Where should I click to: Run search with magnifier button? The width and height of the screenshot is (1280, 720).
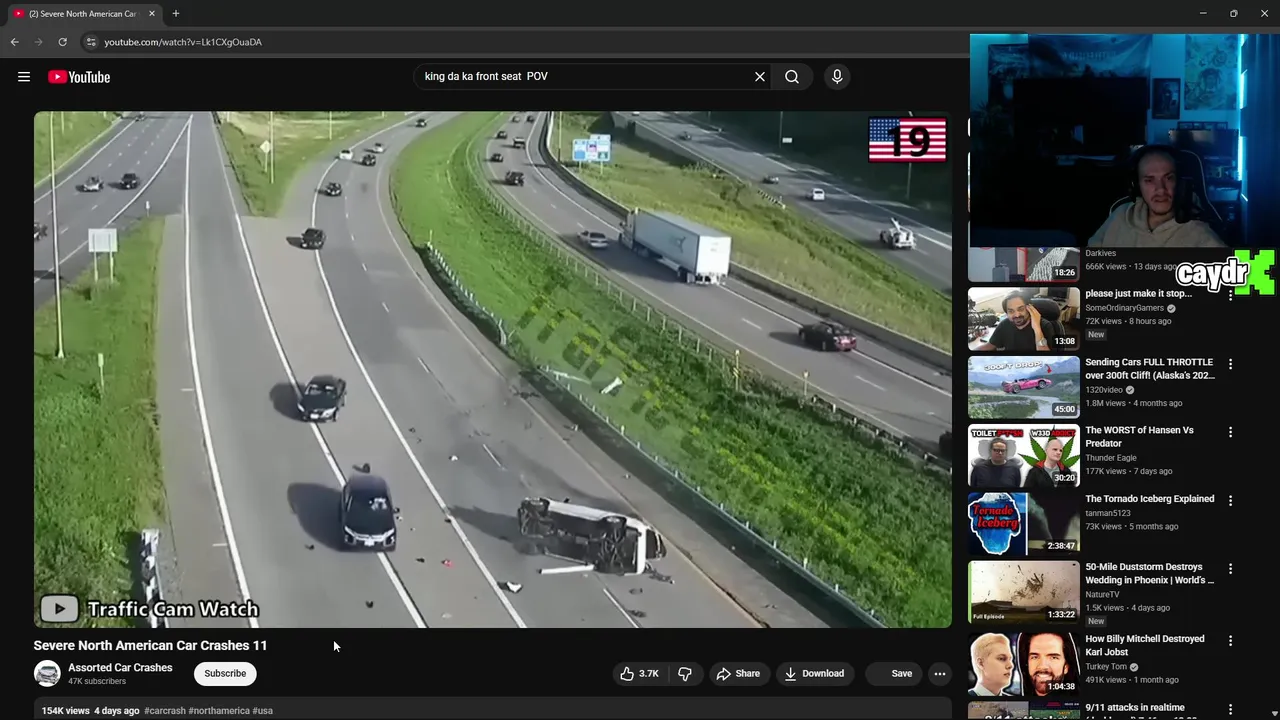[x=792, y=77]
